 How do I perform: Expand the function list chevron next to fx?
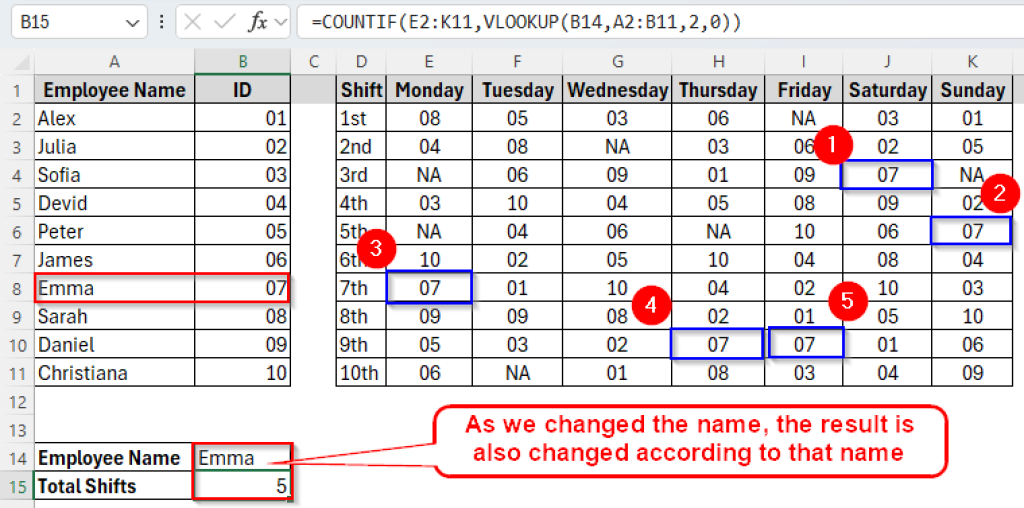tap(281, 23)
